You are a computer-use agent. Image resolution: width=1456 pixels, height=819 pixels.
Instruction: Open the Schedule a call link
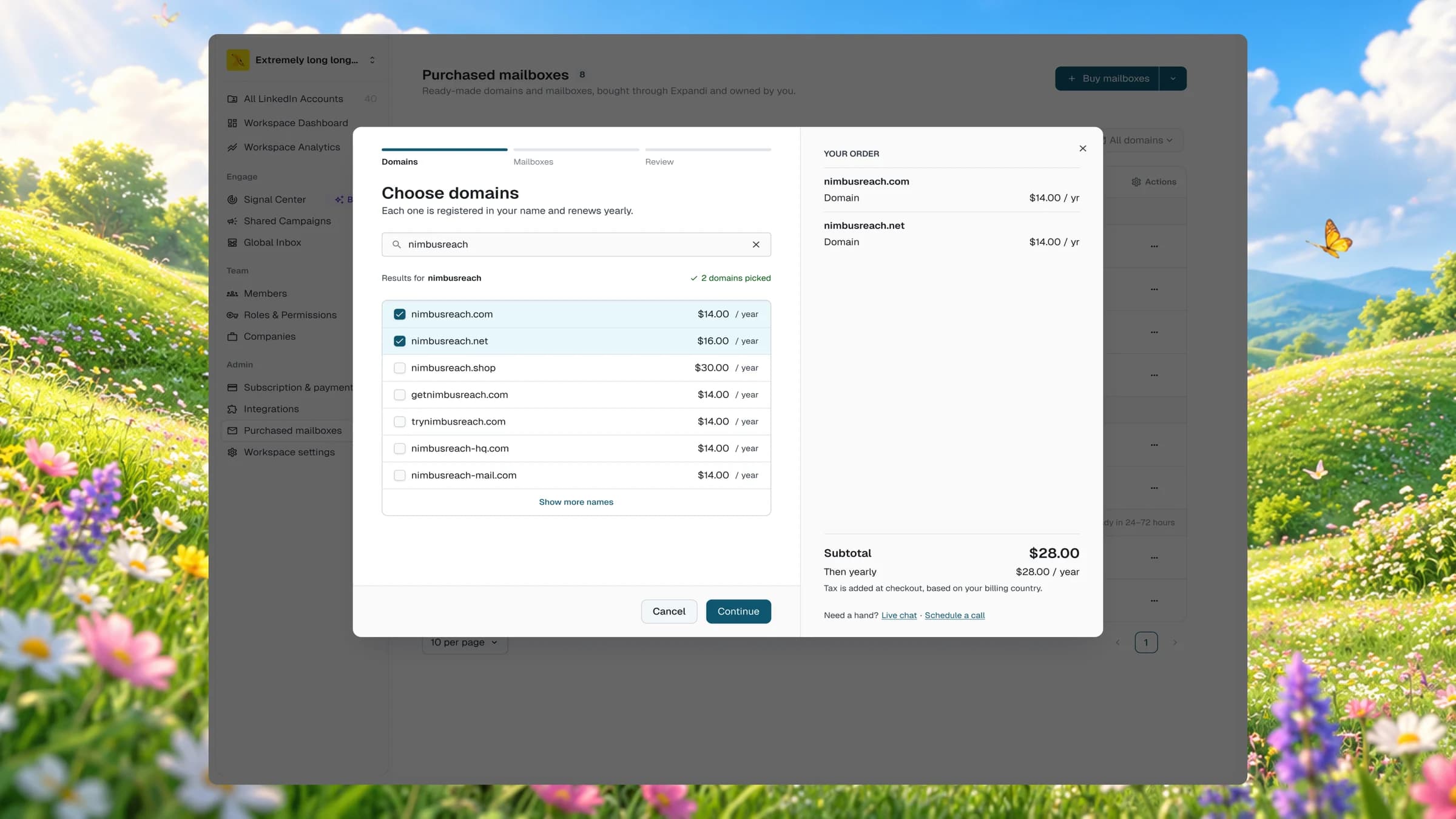tap(955, 615)
